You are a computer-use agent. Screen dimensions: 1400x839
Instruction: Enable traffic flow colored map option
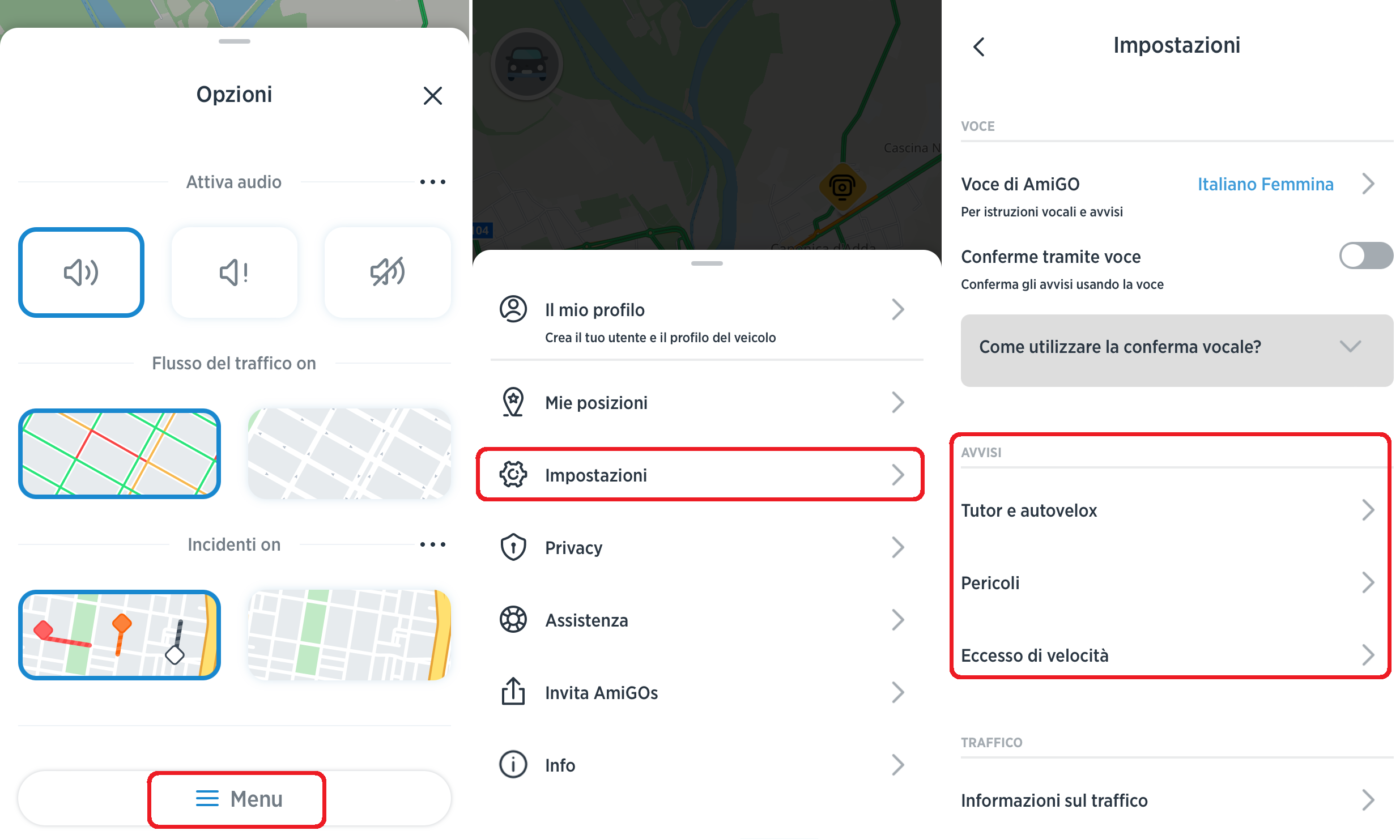[x=119, y=453]
